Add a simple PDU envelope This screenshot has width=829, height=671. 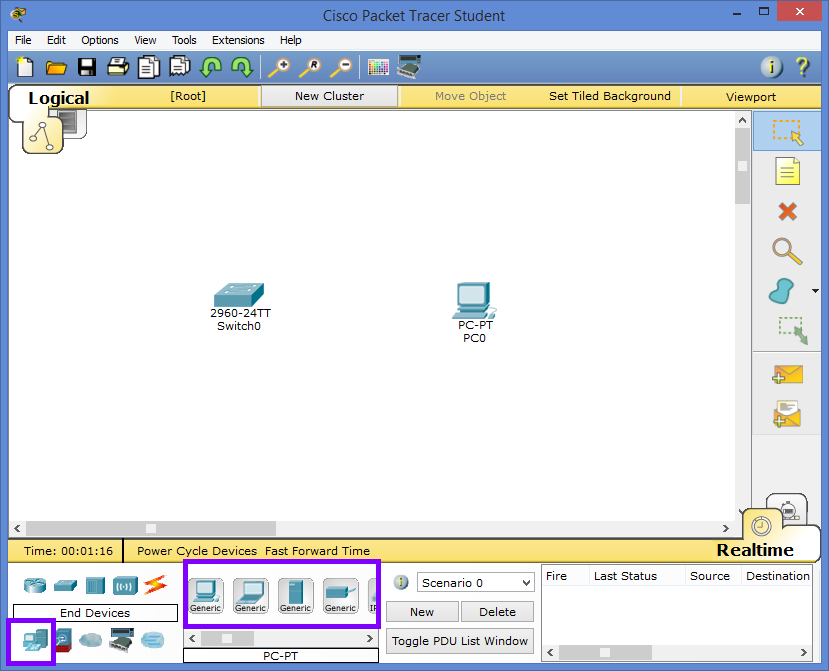[x=787, y=374]
